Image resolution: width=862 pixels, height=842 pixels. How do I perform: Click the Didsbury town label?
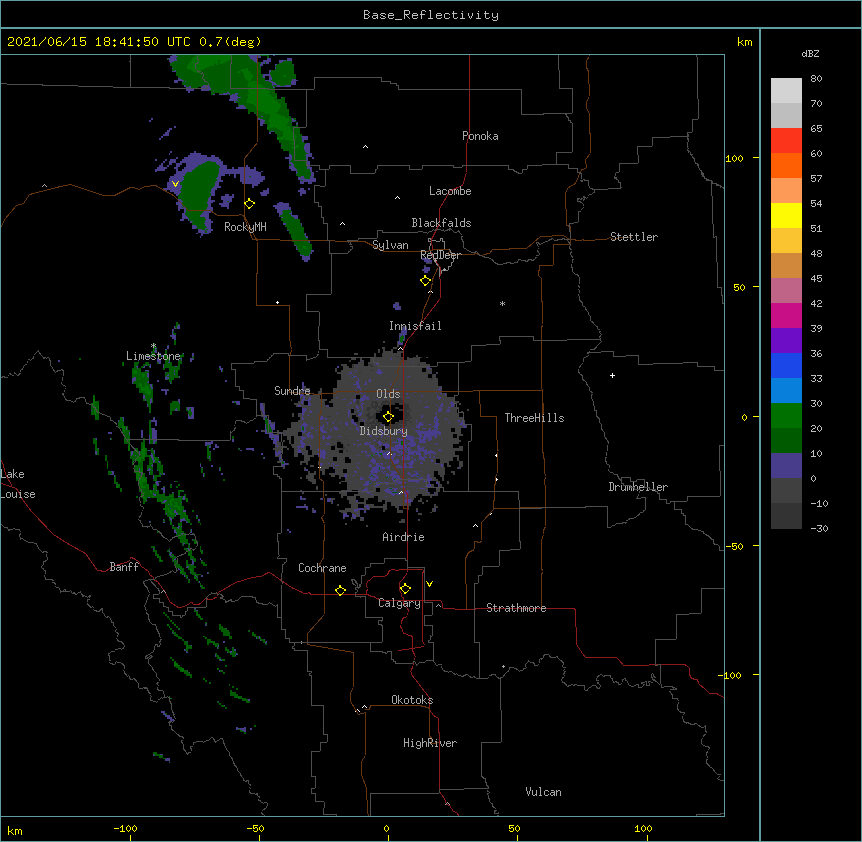[384, 431]
